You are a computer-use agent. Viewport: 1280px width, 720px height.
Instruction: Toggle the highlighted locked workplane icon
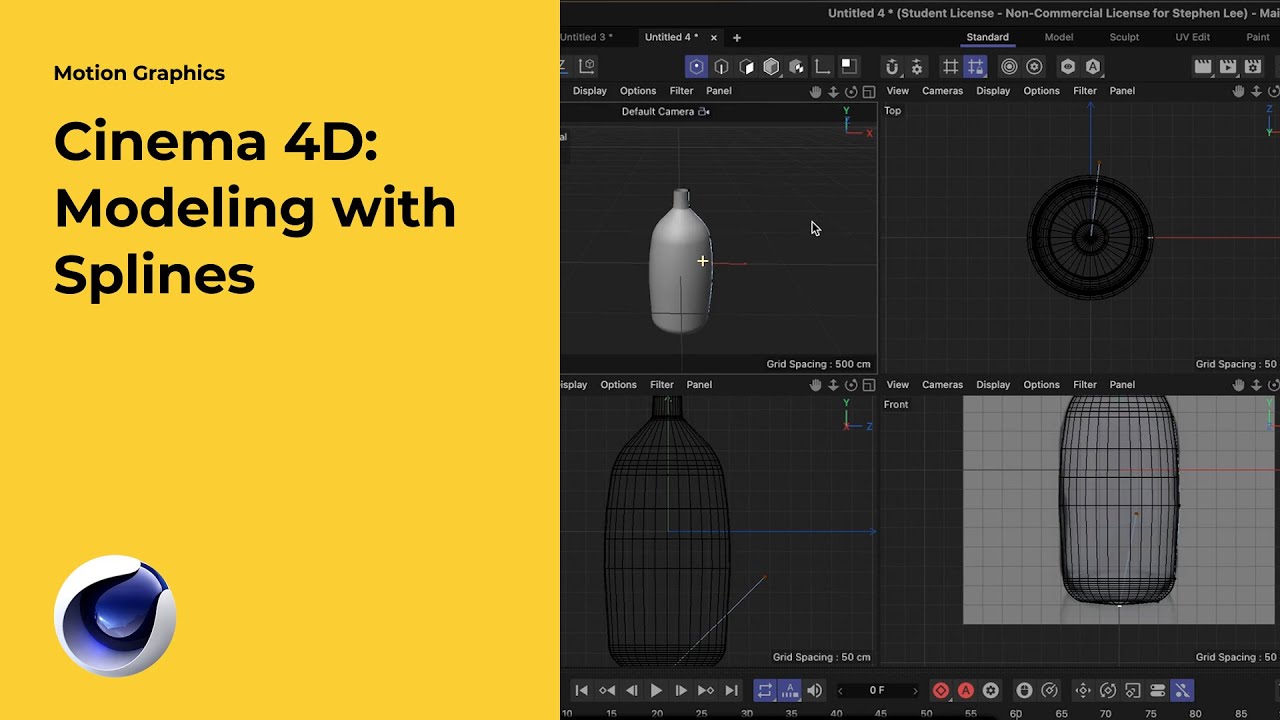pyautogui.click(x=975, y=67)
